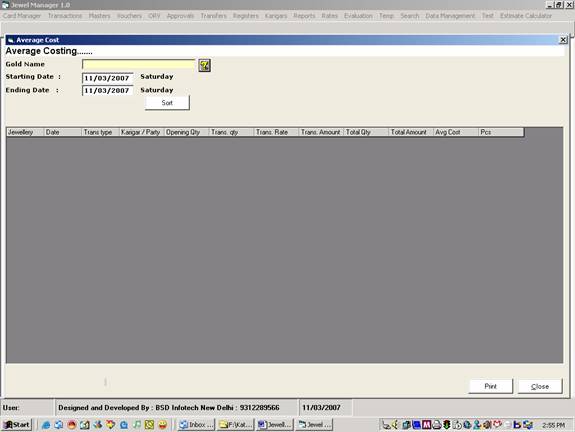Launch Internet Explorer from quick launch bar
The image size is (575, 432).
[46, 425]
